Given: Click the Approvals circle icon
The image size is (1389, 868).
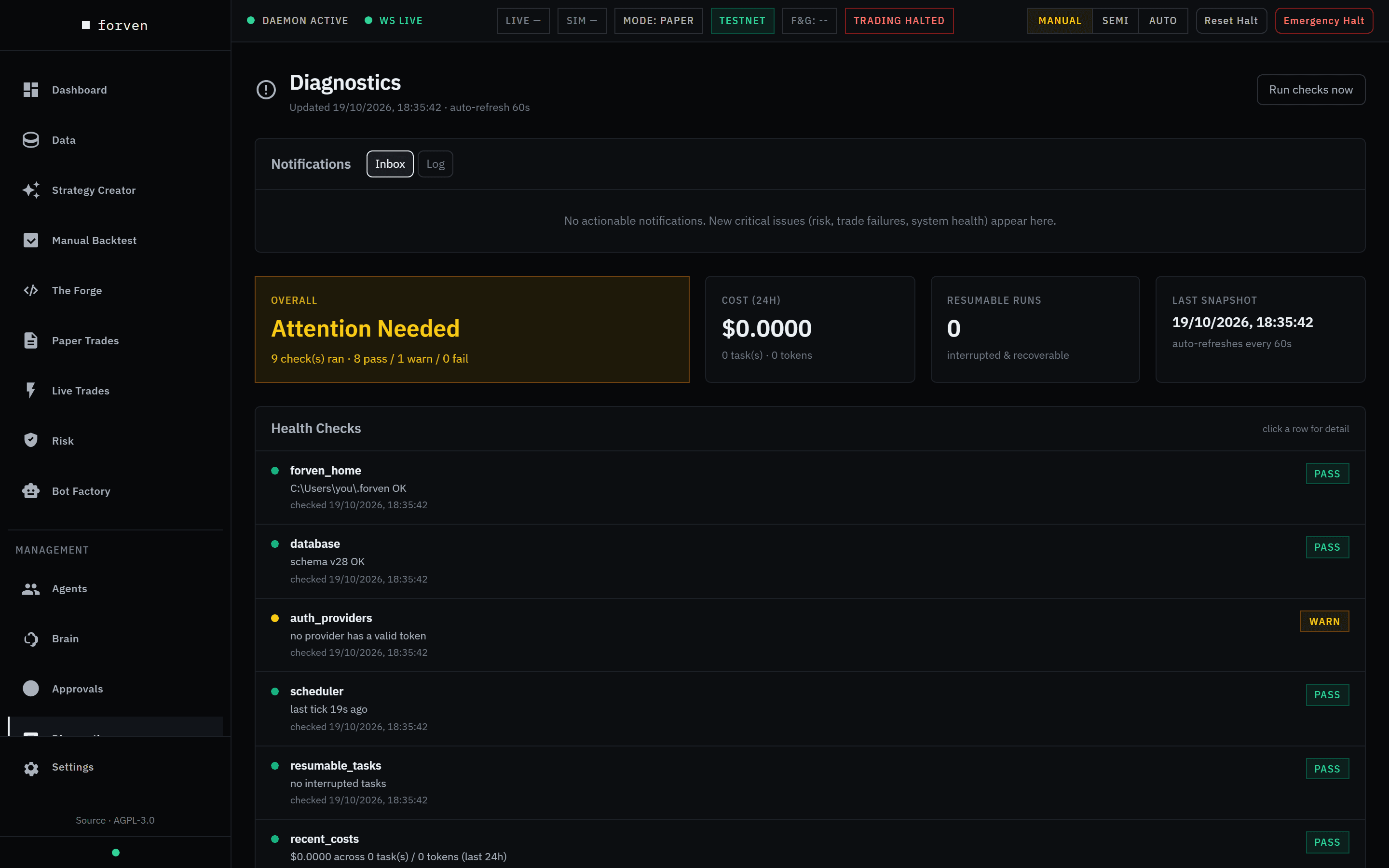Looking at the screenshot, I should click(31, 688).
